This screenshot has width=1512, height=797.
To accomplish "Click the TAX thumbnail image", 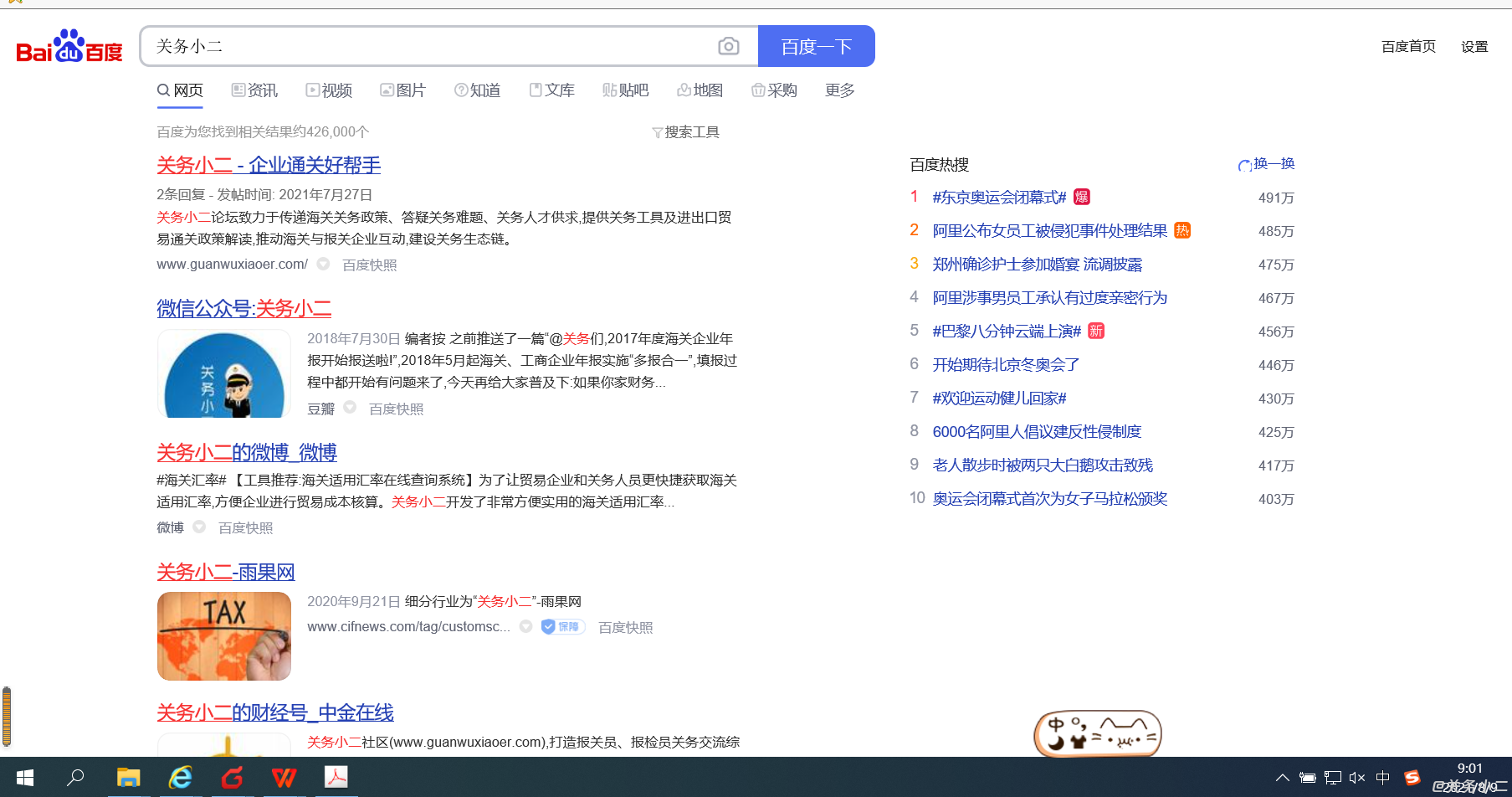I will click(x=224, y=636).
